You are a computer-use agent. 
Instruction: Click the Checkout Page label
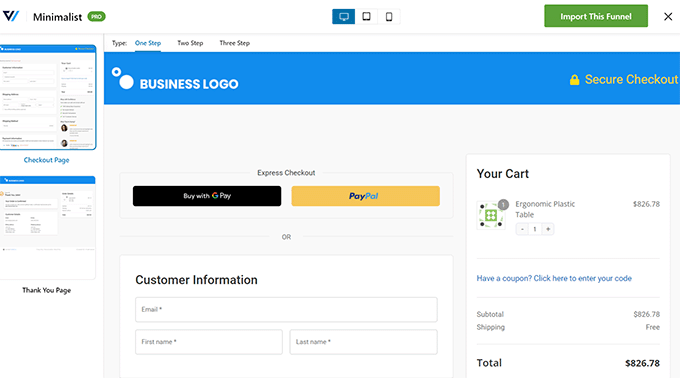46,160
